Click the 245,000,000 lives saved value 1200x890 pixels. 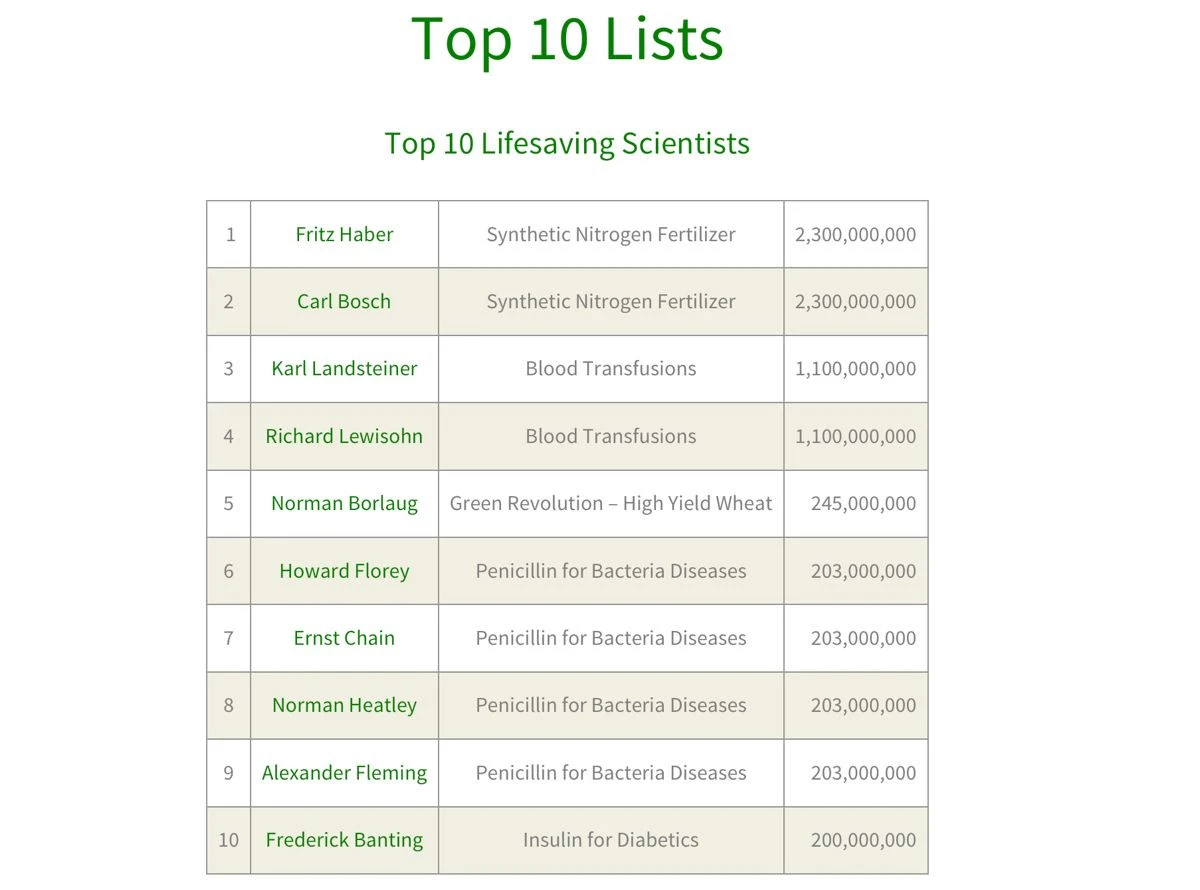click(863, 504)
